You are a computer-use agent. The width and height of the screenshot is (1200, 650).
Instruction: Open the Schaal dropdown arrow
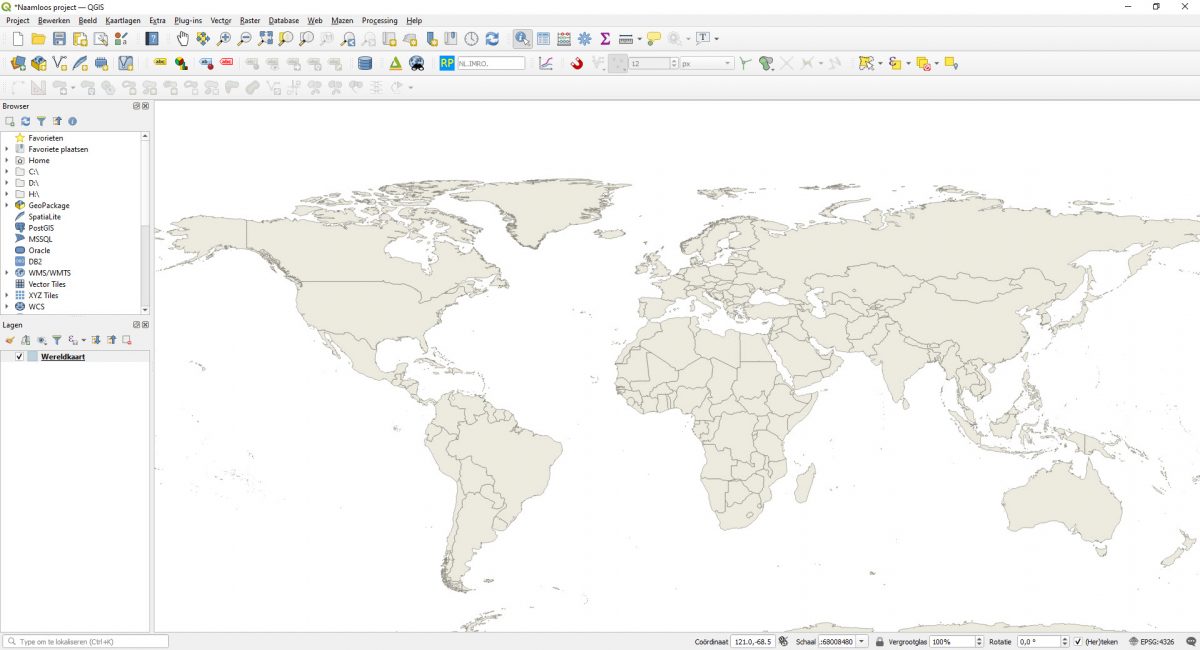point(861,640)
